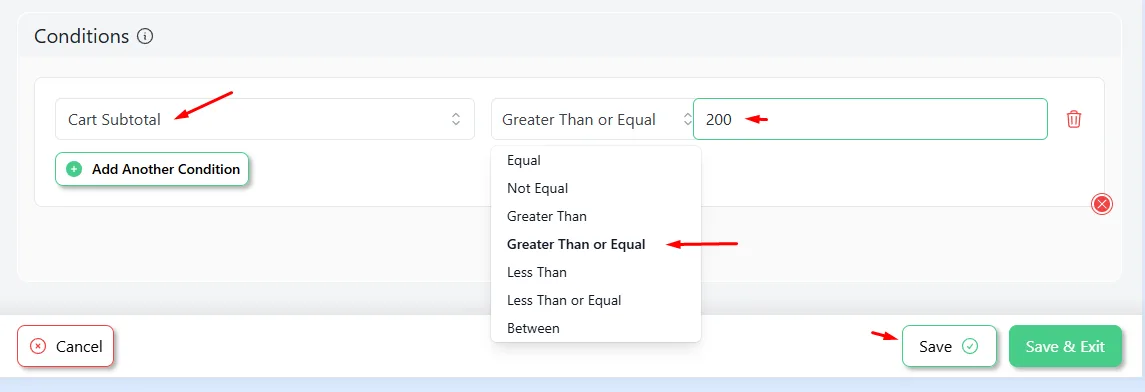This screenshot has width=1145, height=392.
Task: Delete condition with red trash icon
Action: [x=1073, y=119]
